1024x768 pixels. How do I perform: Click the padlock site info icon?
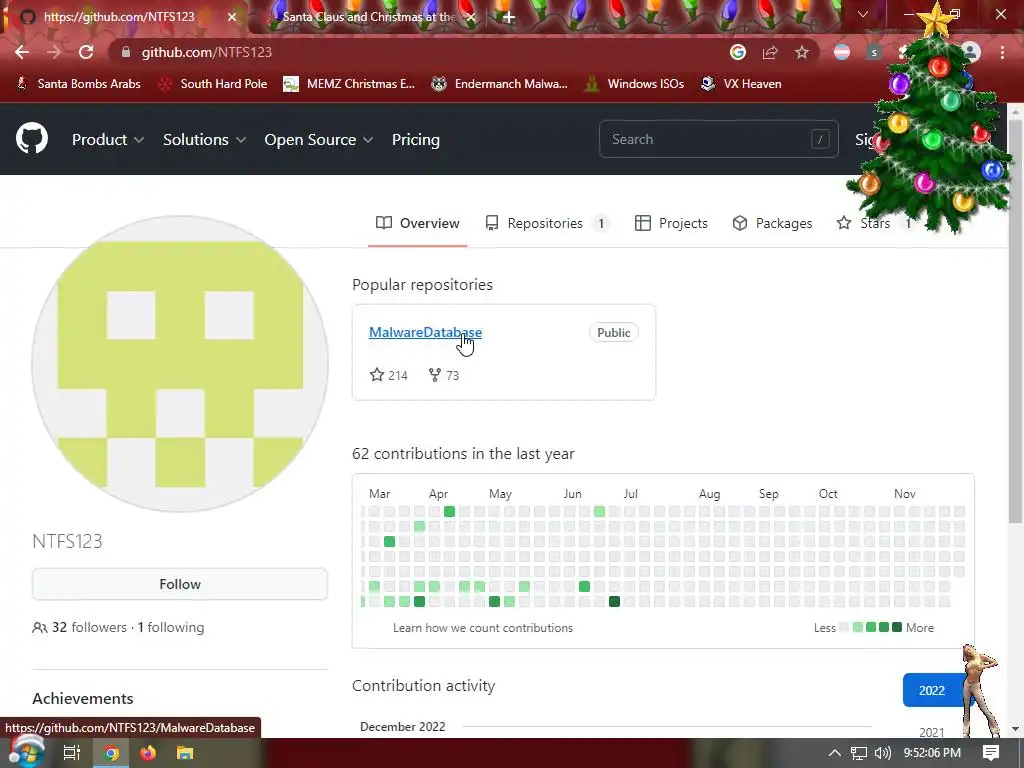click(126, 52)
